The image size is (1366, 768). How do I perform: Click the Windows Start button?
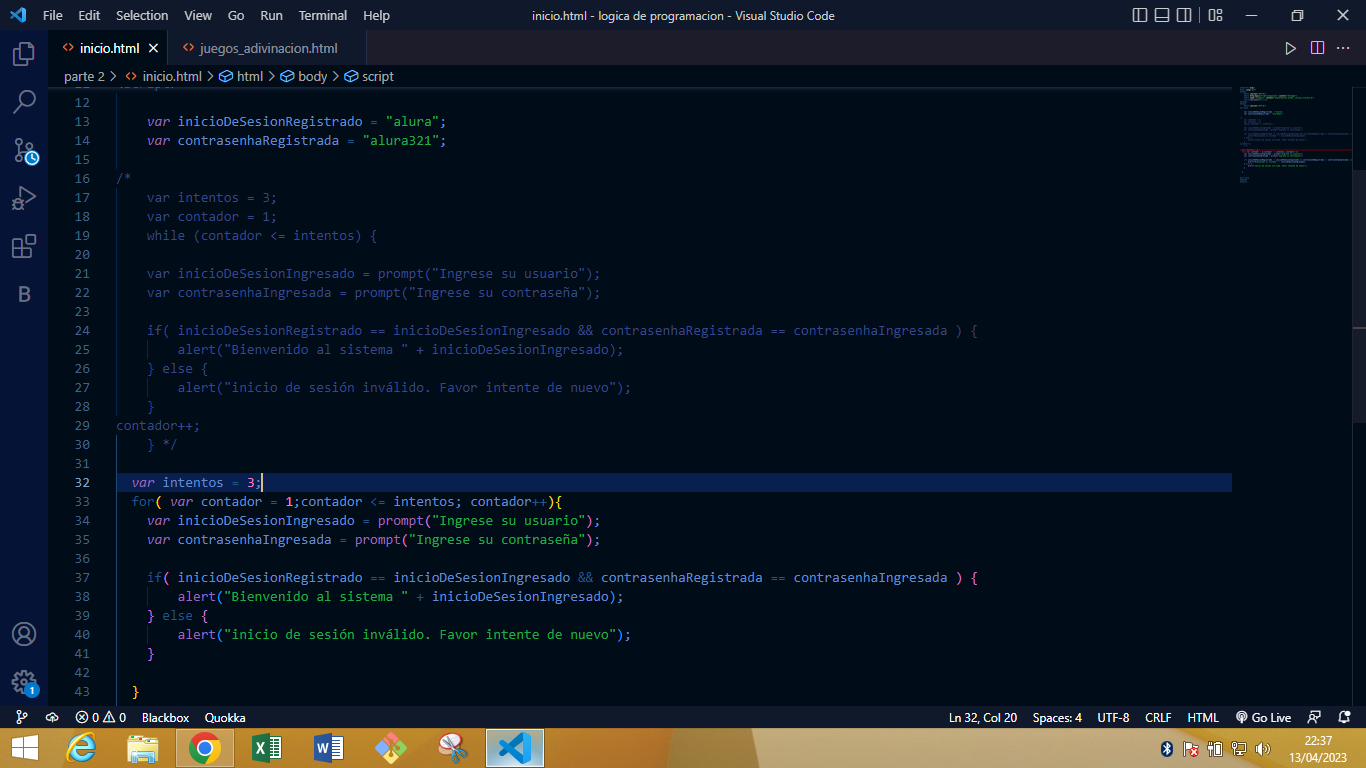24,748
